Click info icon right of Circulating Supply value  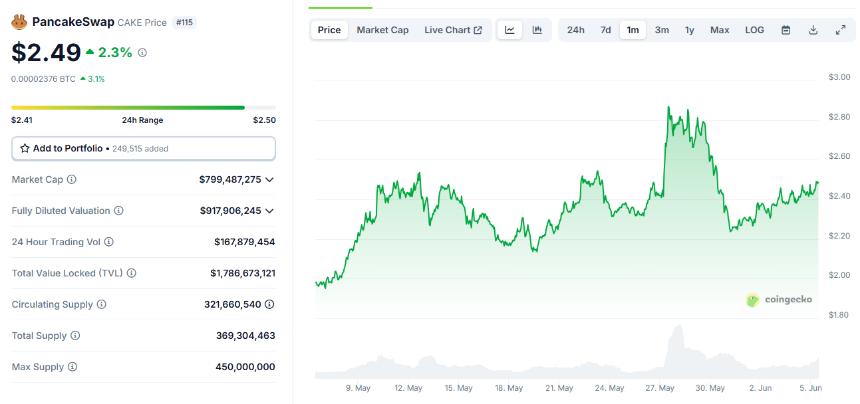click(x=270, y=304)
